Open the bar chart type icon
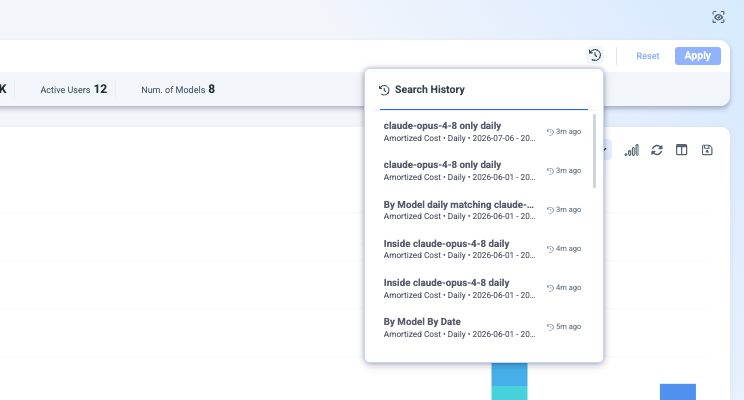The width and height of the screenshot is (744, 400). tap(632, 150)
